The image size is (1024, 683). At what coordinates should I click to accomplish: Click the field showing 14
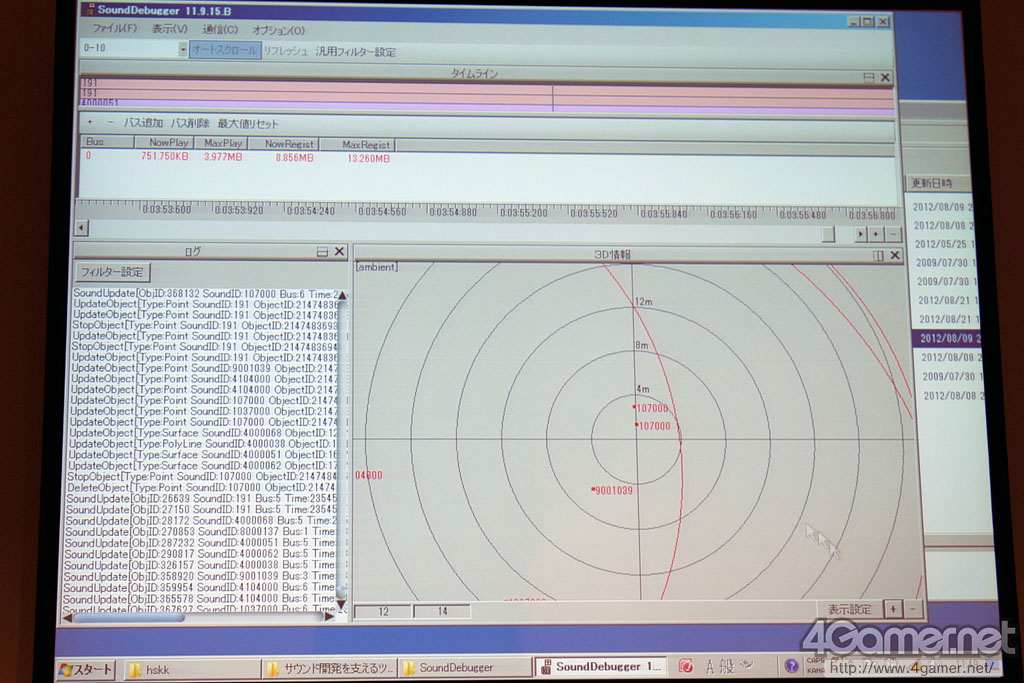[442, 611]
